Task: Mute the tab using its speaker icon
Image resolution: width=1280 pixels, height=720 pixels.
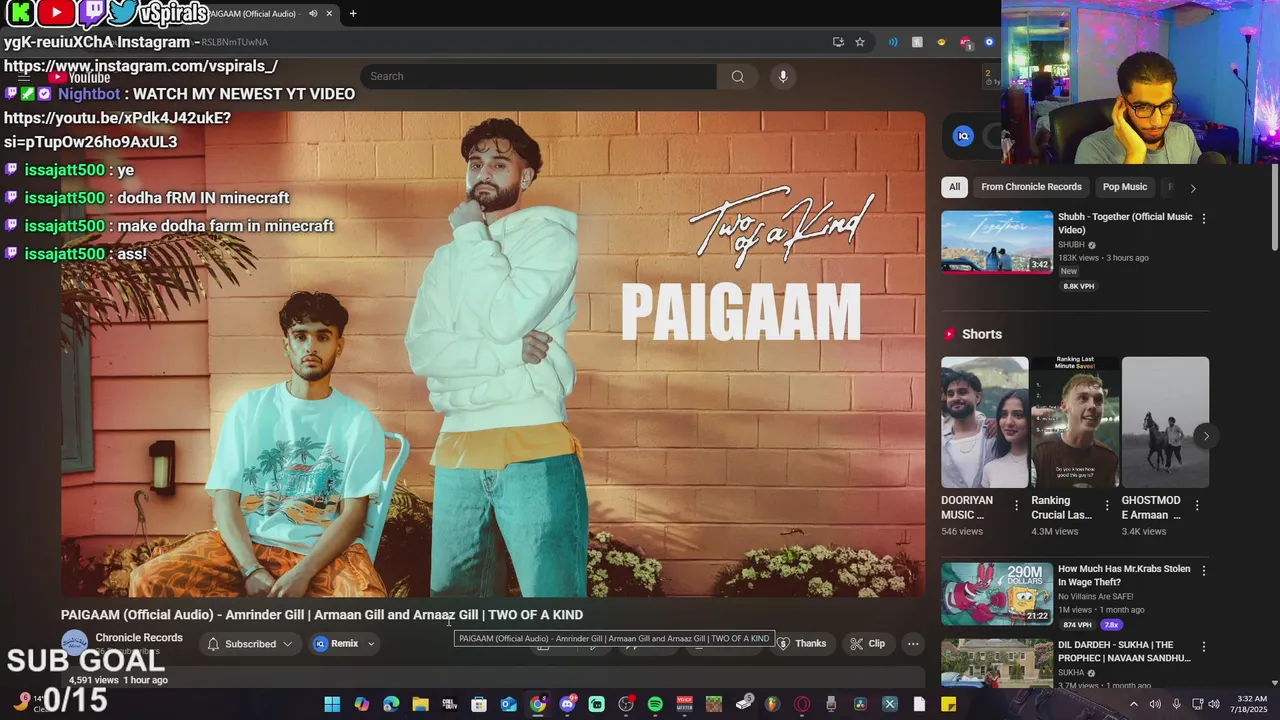Action: point(313,13)
